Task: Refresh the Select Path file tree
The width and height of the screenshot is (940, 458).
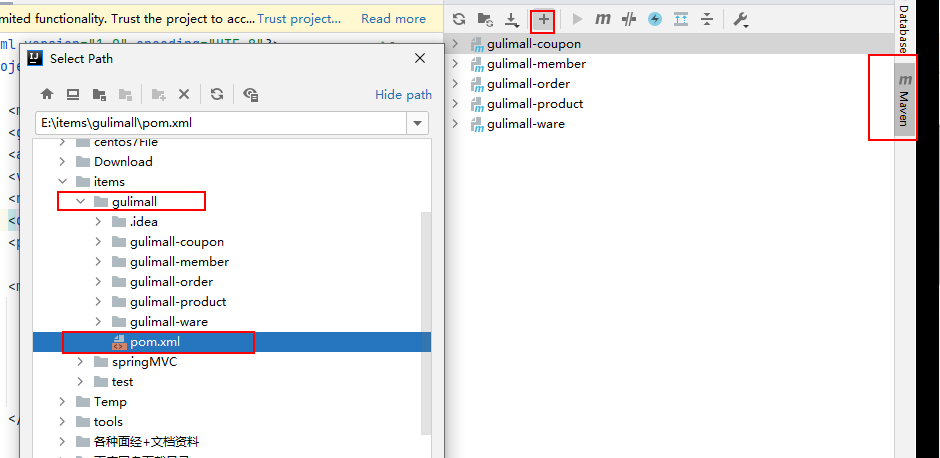Action: tap(217, 94)
